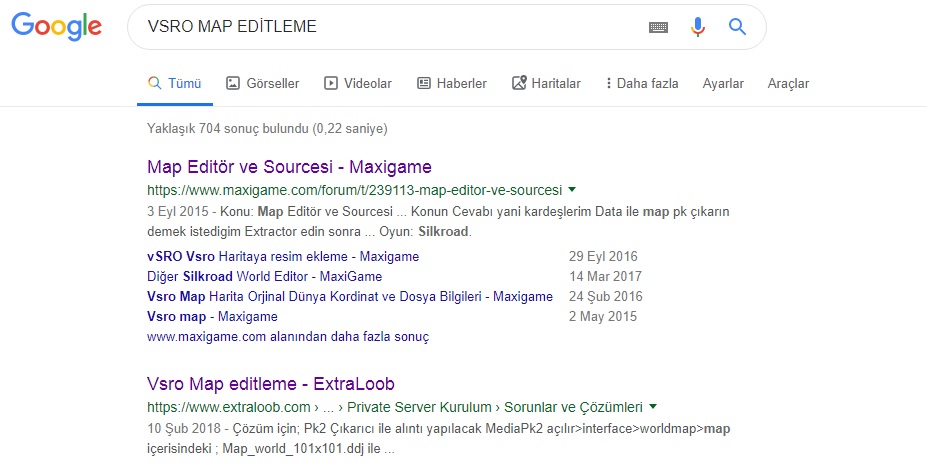Open result Vsro Map editleme - ExtraLoob
The height and width of the screenshot is (473, 927).
[x=271, y=384]
